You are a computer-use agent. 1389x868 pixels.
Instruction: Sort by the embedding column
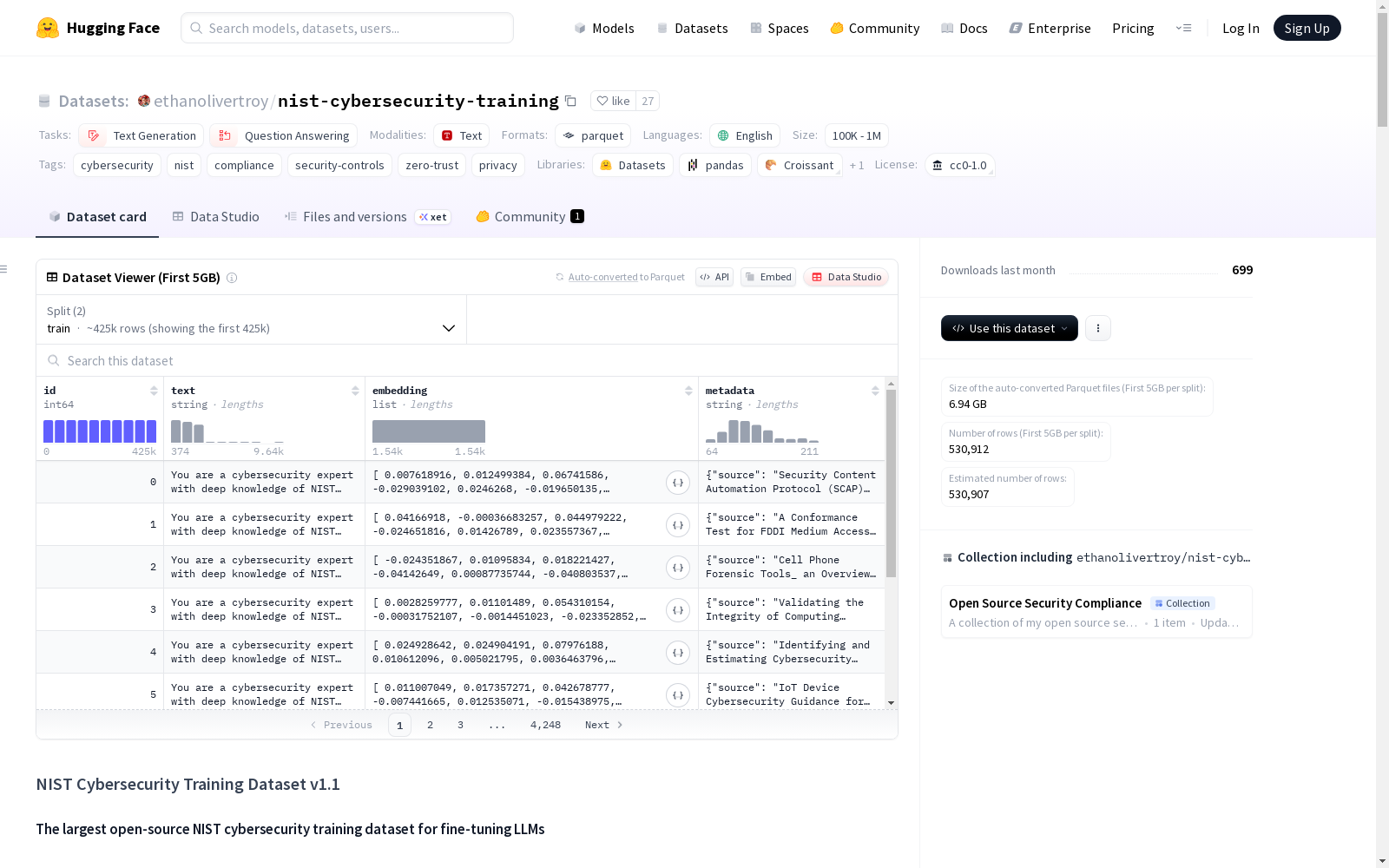coord(688,391)
